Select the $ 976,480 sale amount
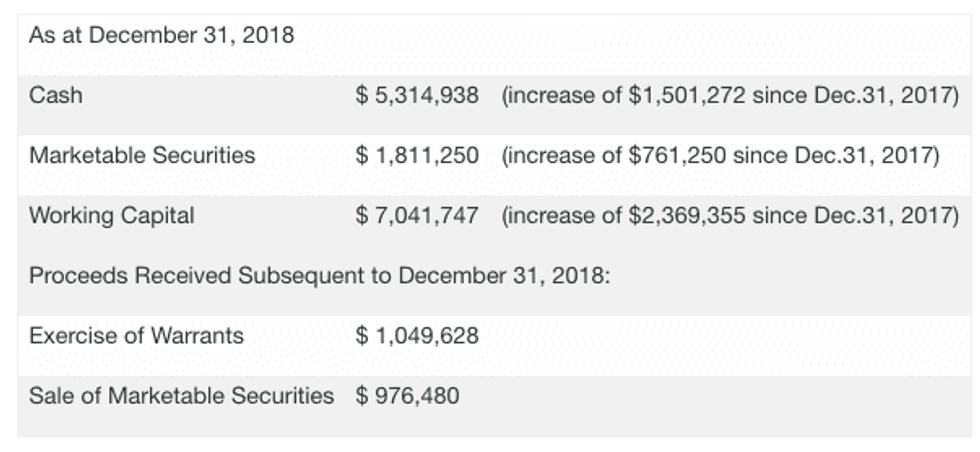This screenshot has width=980, height=452. coord(408,396)
